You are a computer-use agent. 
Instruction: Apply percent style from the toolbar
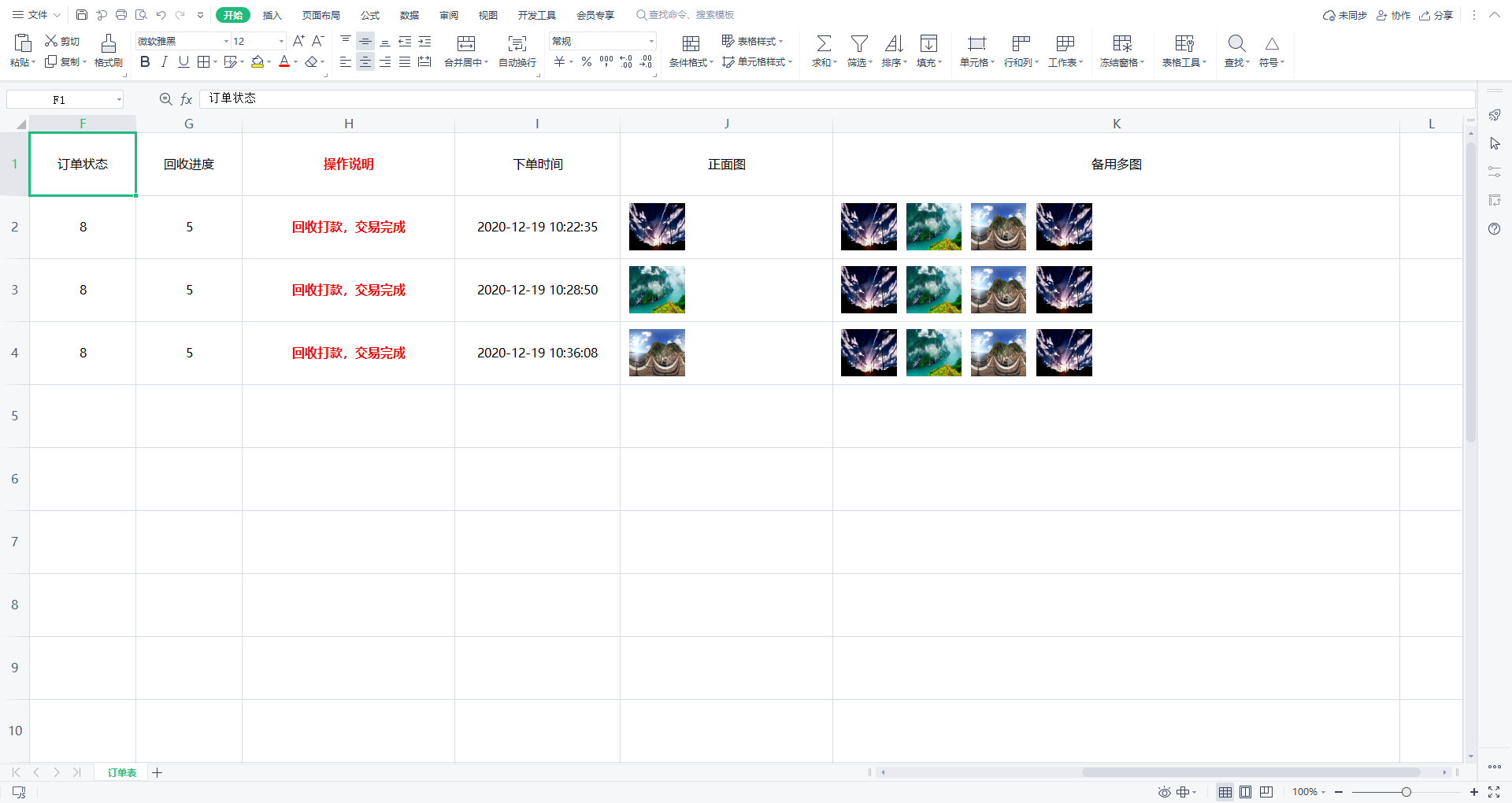586,61
